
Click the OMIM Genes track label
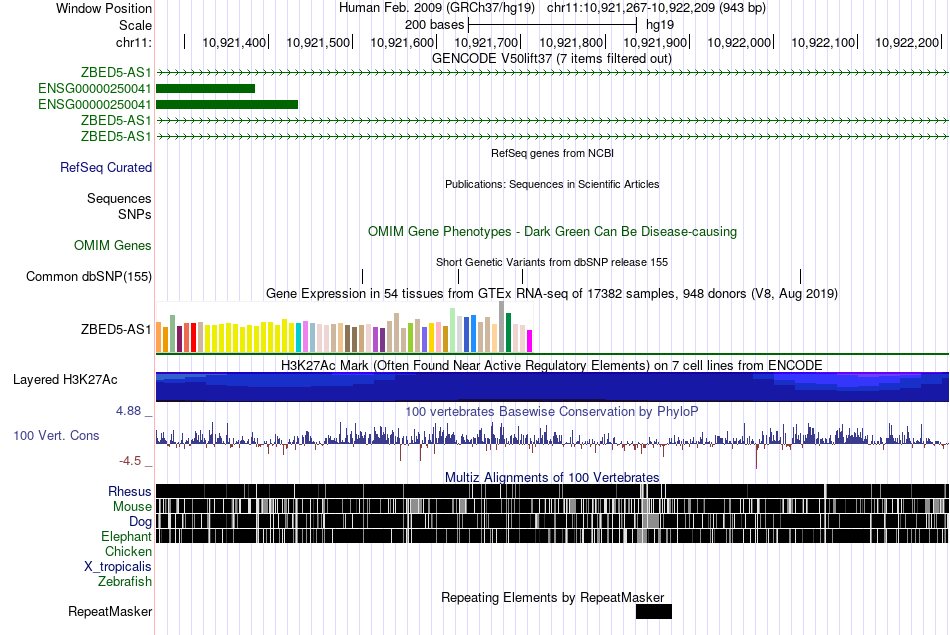113,245
